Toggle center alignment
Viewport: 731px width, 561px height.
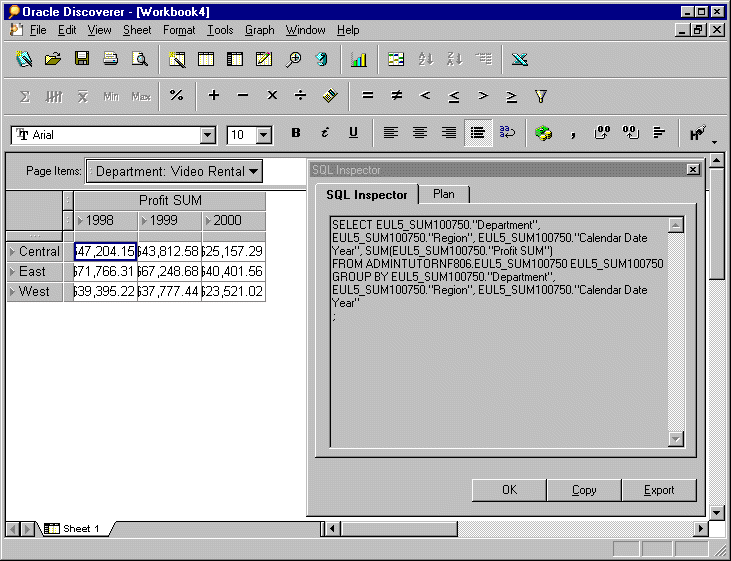point(420,133)
